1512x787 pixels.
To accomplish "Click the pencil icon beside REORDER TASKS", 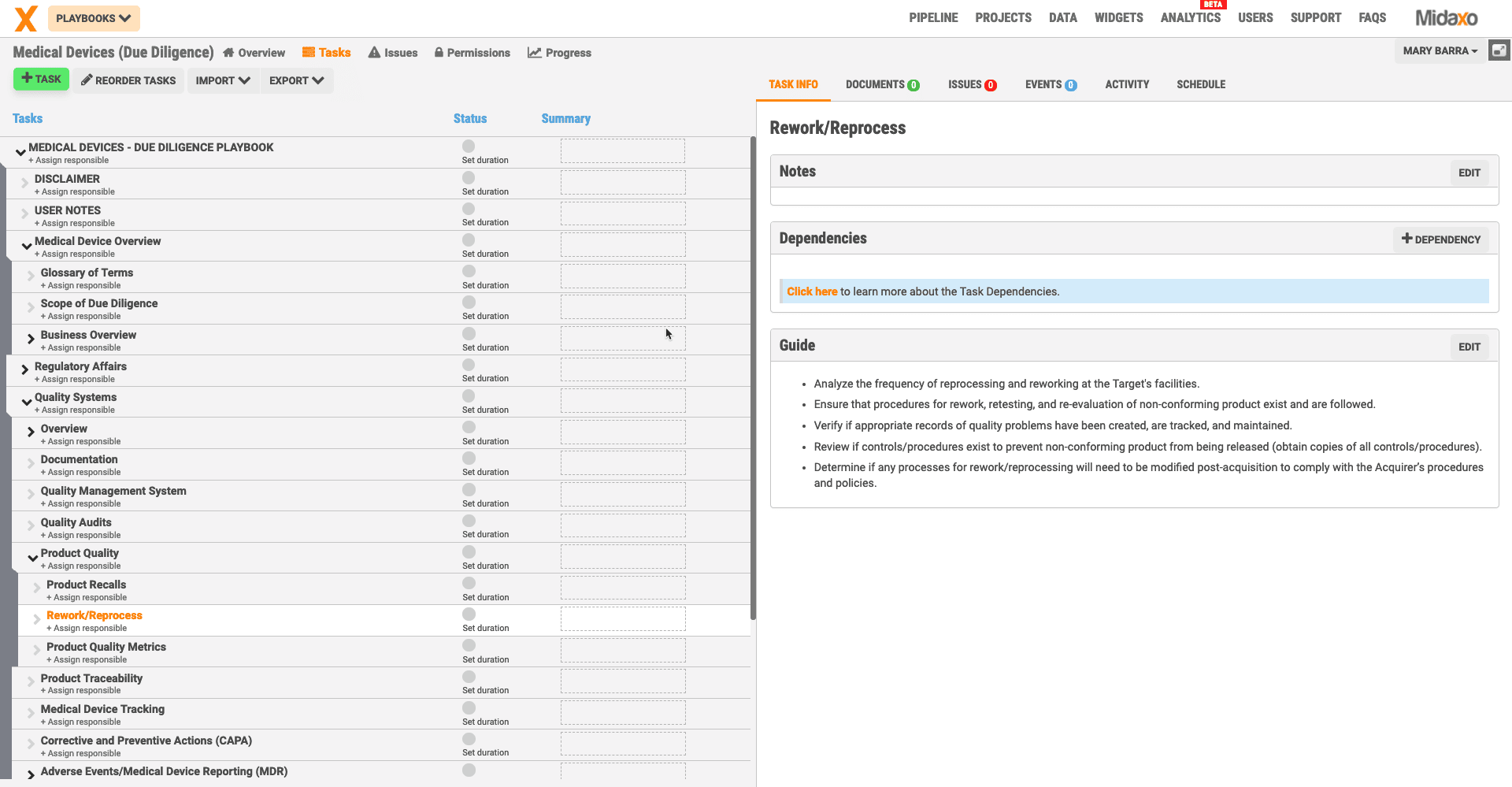I will (x=87, y=80).
